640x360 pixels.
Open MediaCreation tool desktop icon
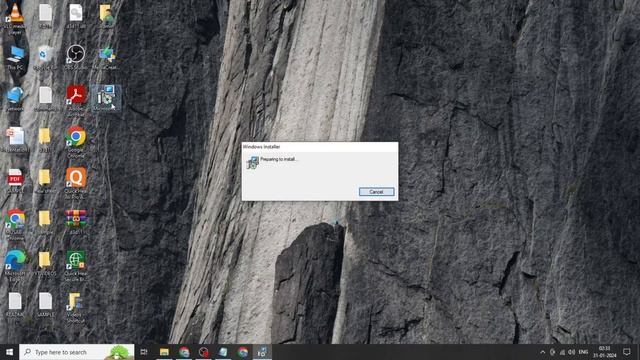(106, 58)
